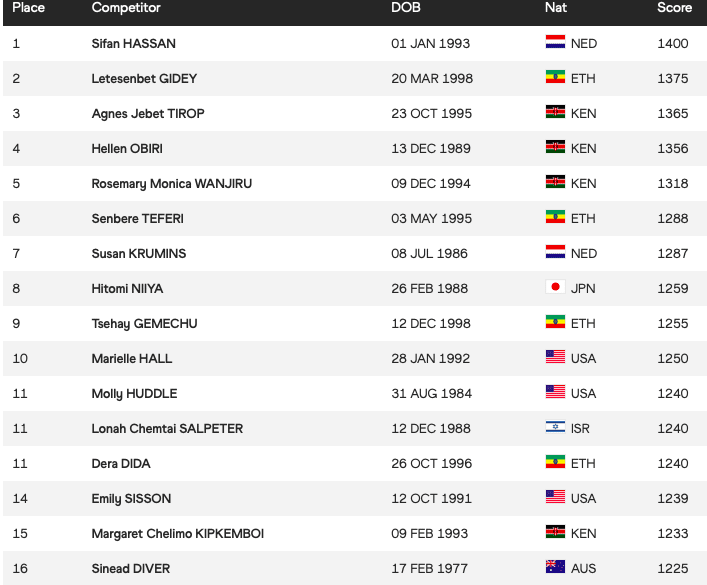The image size is (707, 585).
Task: Click the Australia flag next to Sinead DIVER
Action: (x=555, y=568)
